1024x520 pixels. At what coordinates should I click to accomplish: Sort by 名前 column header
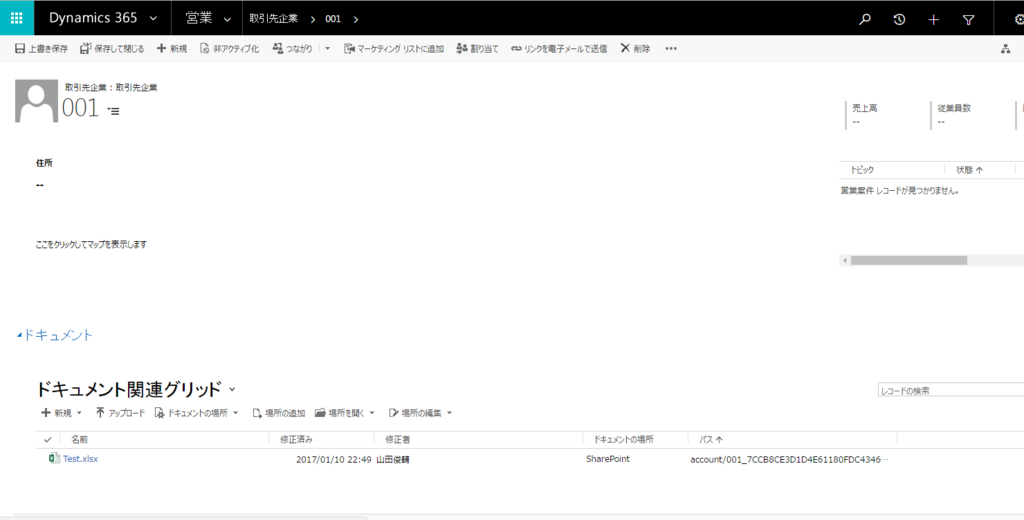click(80, 440)
